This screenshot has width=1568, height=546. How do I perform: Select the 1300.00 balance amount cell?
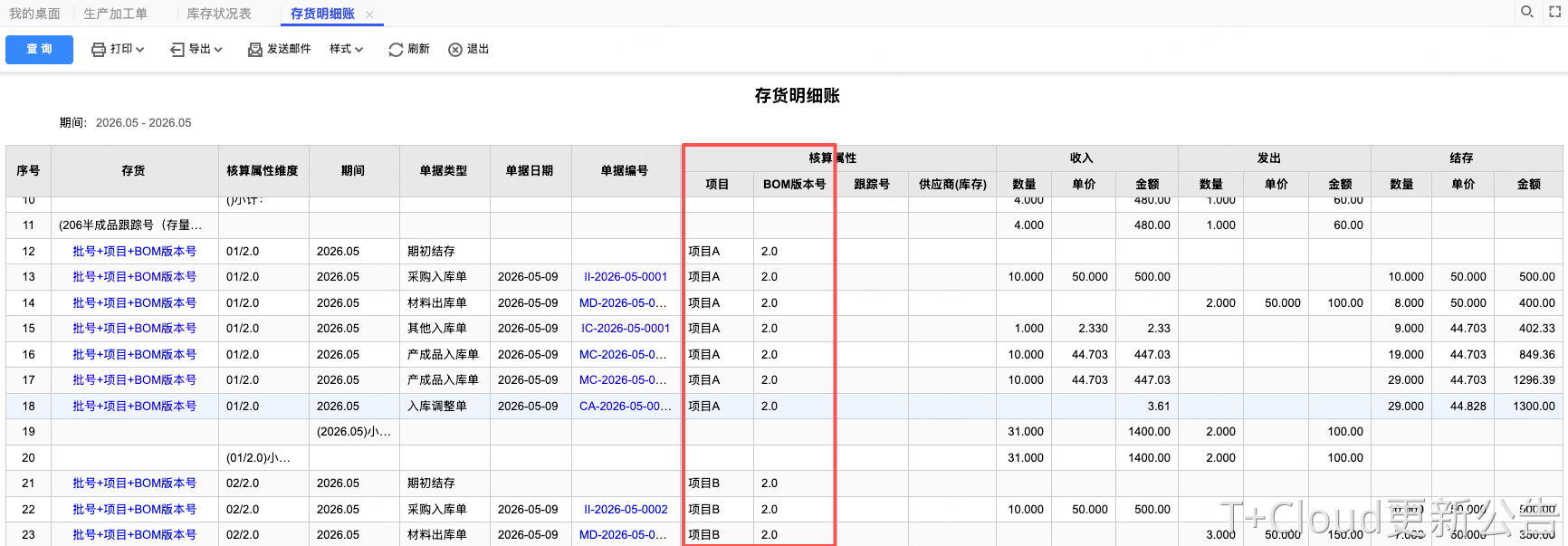[x=1528, y=407]
